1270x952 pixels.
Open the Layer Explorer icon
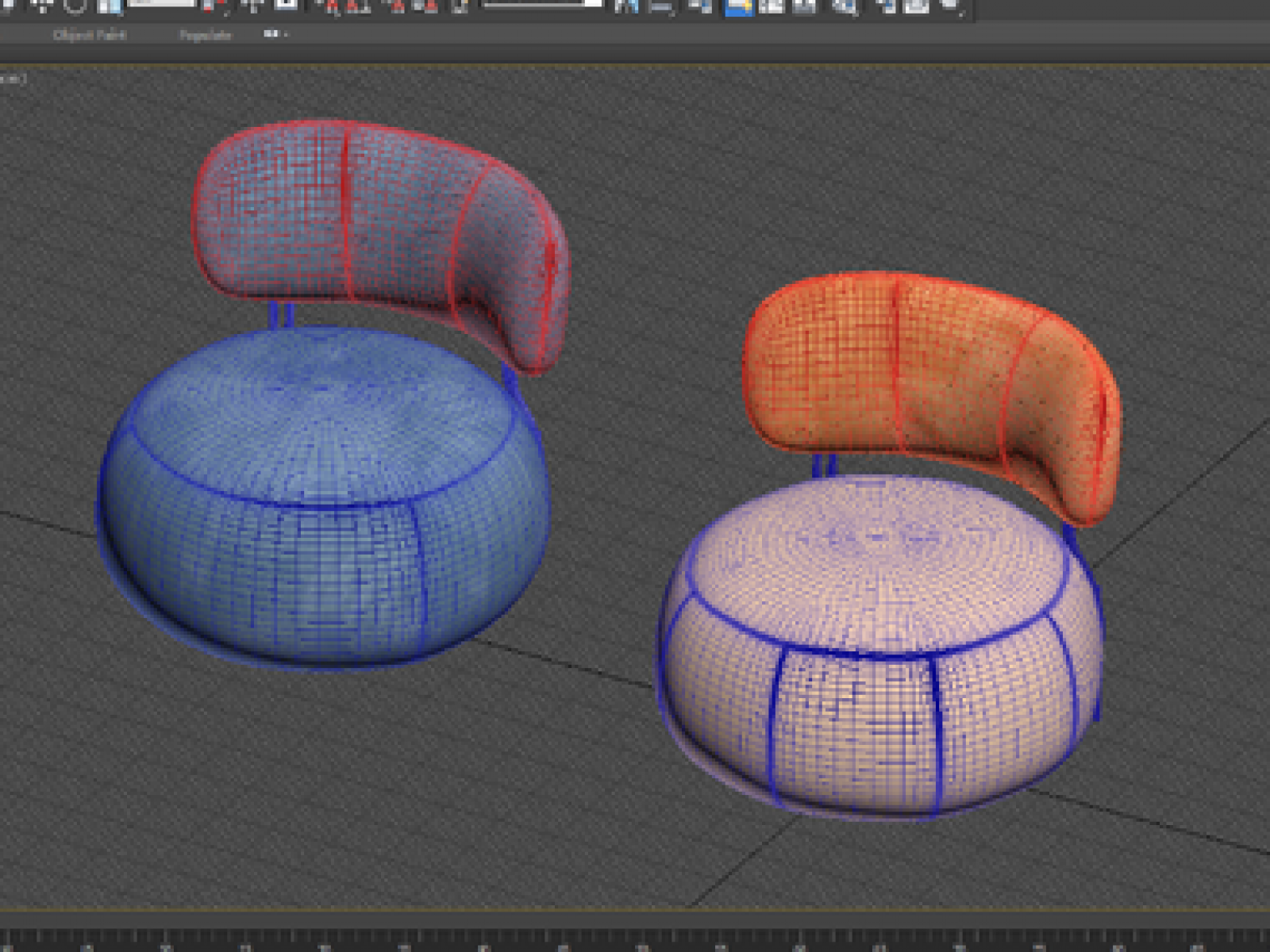[699, 6]
